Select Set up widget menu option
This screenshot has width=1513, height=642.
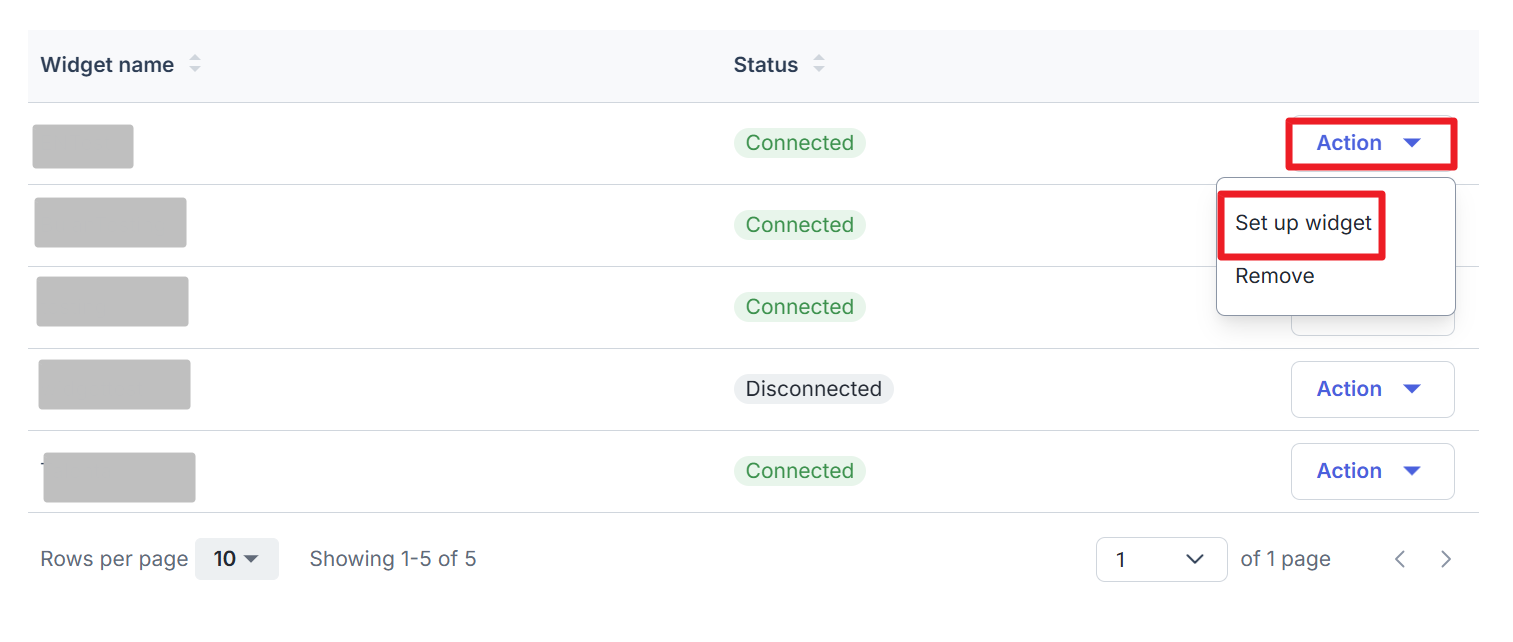(x=1303, y=223)
